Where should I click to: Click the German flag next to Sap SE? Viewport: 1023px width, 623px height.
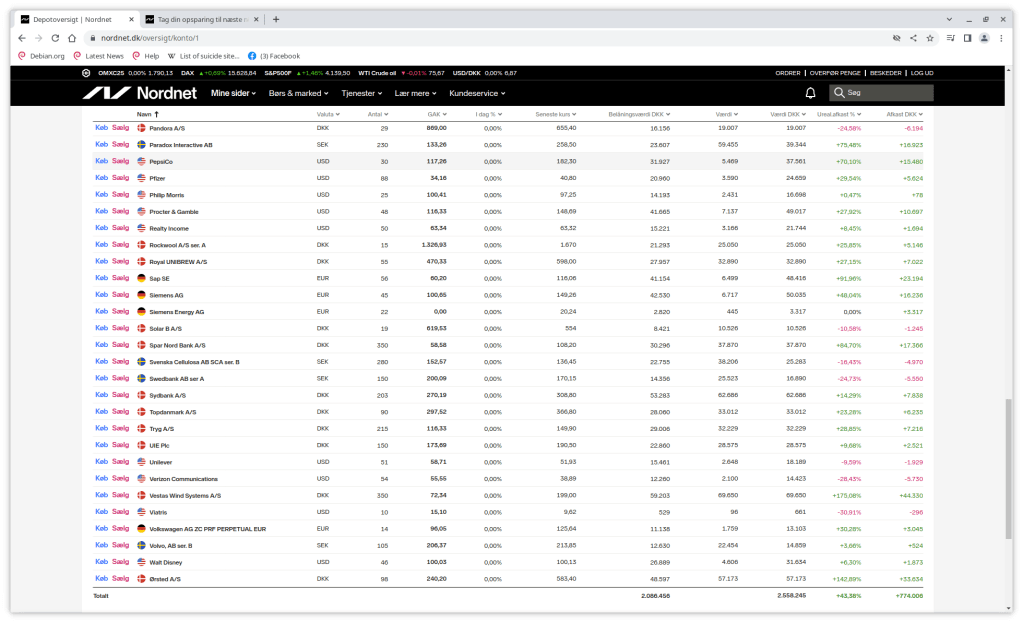tap(141, 278)
